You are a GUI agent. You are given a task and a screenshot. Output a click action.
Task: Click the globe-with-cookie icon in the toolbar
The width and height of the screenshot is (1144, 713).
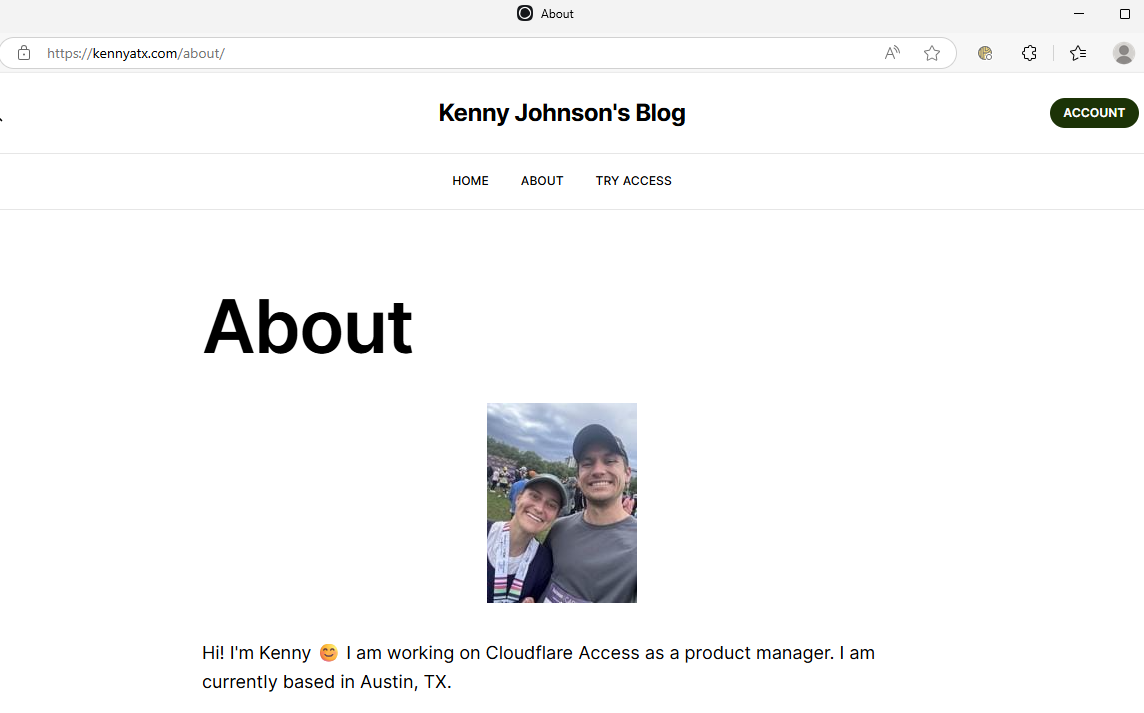985,53
